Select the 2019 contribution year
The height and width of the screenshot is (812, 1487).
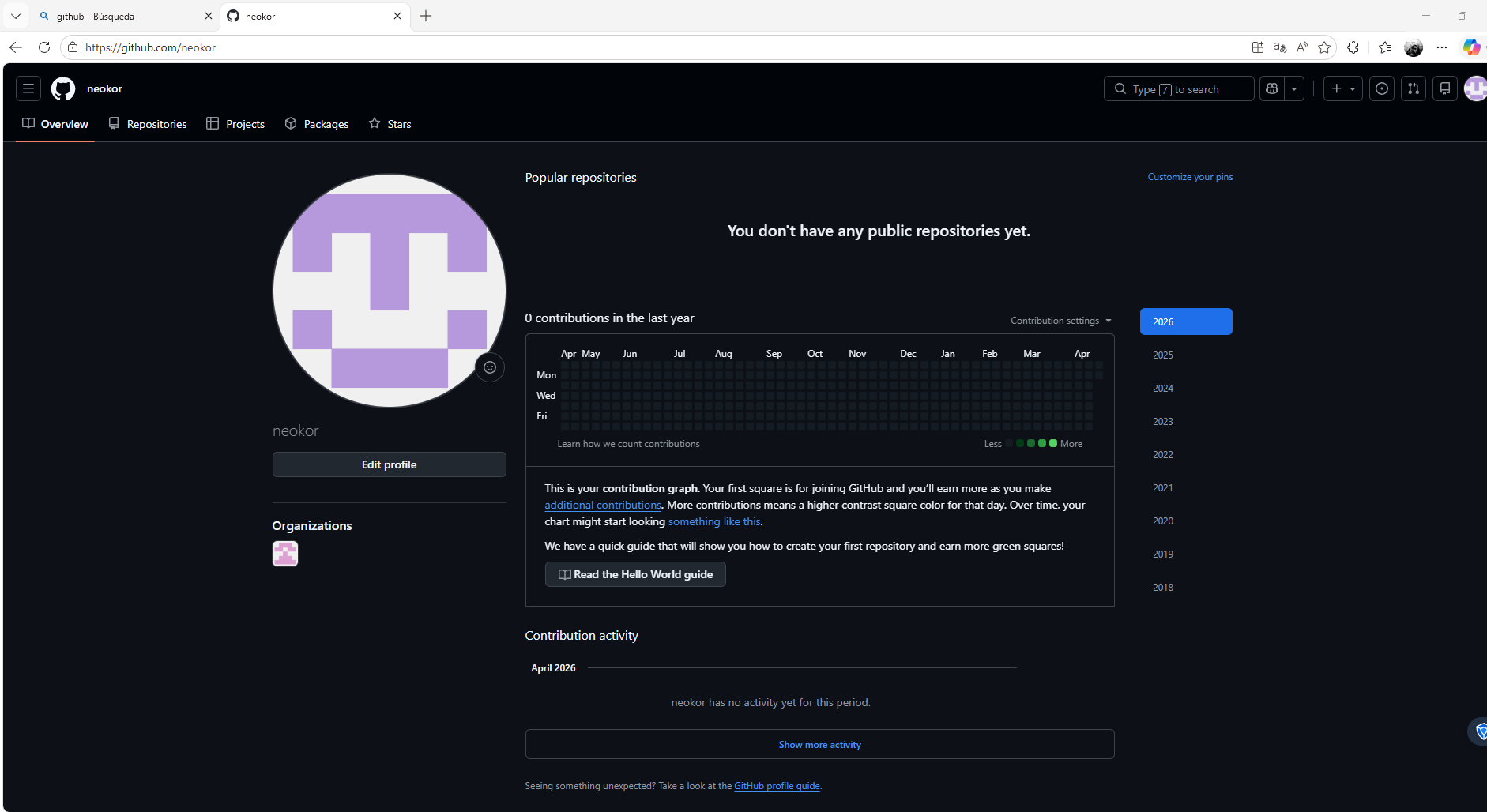pyautogui.click(x=1186, y=554)
